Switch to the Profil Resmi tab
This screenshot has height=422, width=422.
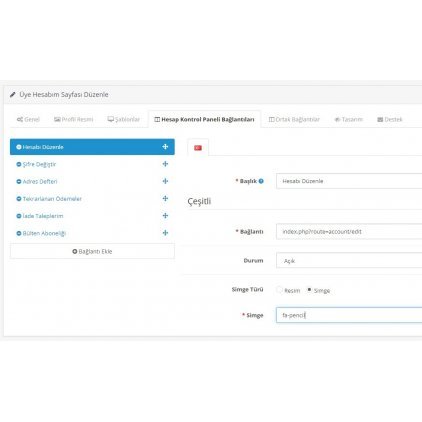click(x=74, y=119)
